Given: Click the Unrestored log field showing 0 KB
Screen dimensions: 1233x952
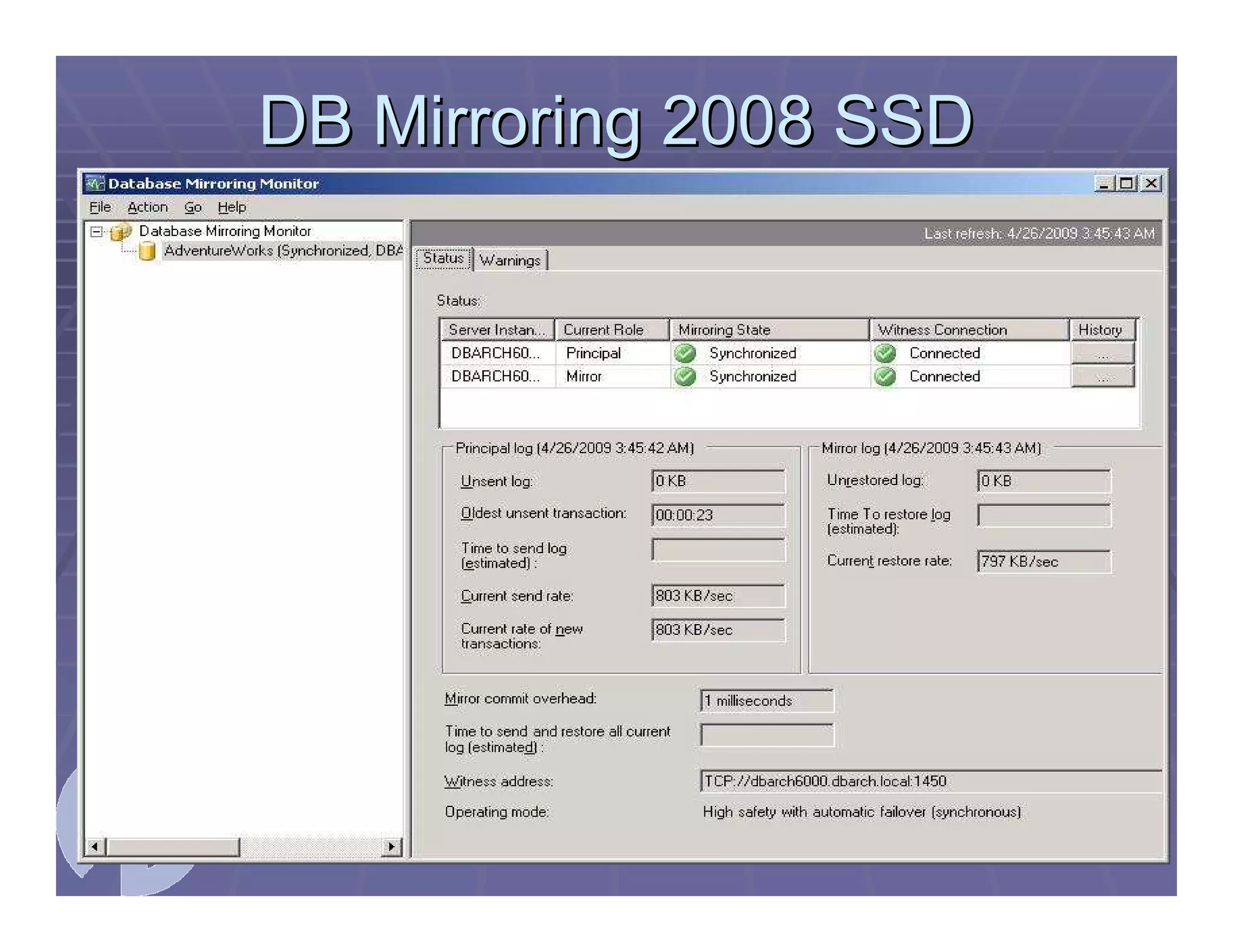Looking at the screenshot, I should pos(1044,481).
